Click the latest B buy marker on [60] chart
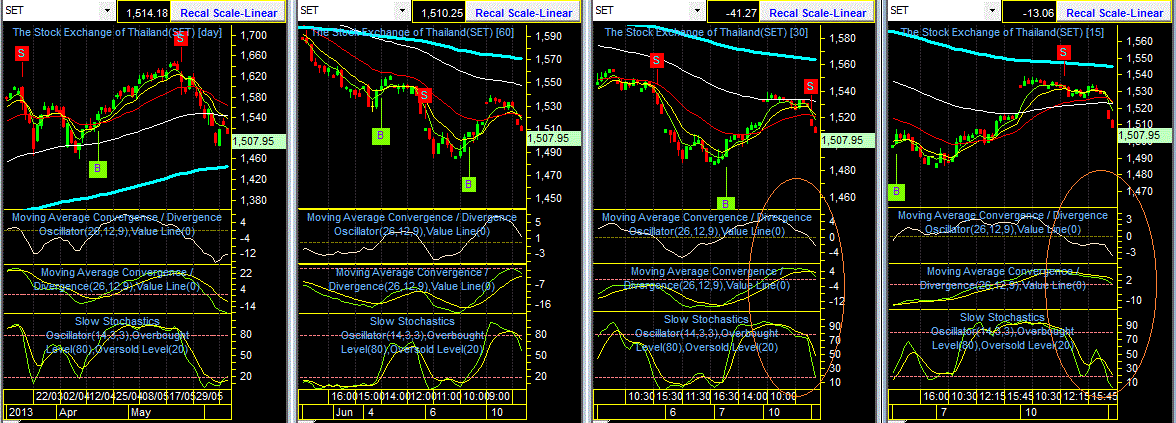This screenshot has width=1176, height=423. pos(468,182)
